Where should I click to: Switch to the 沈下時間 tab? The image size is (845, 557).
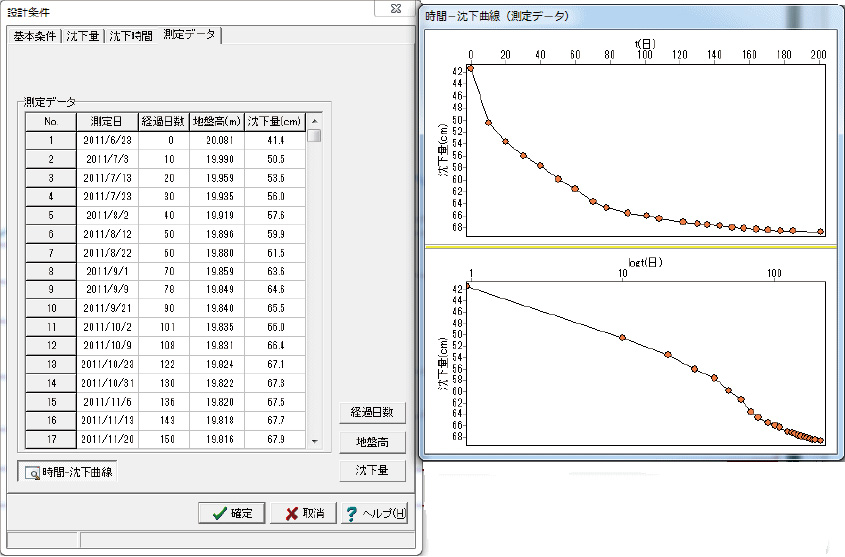(x=131, y=36)
